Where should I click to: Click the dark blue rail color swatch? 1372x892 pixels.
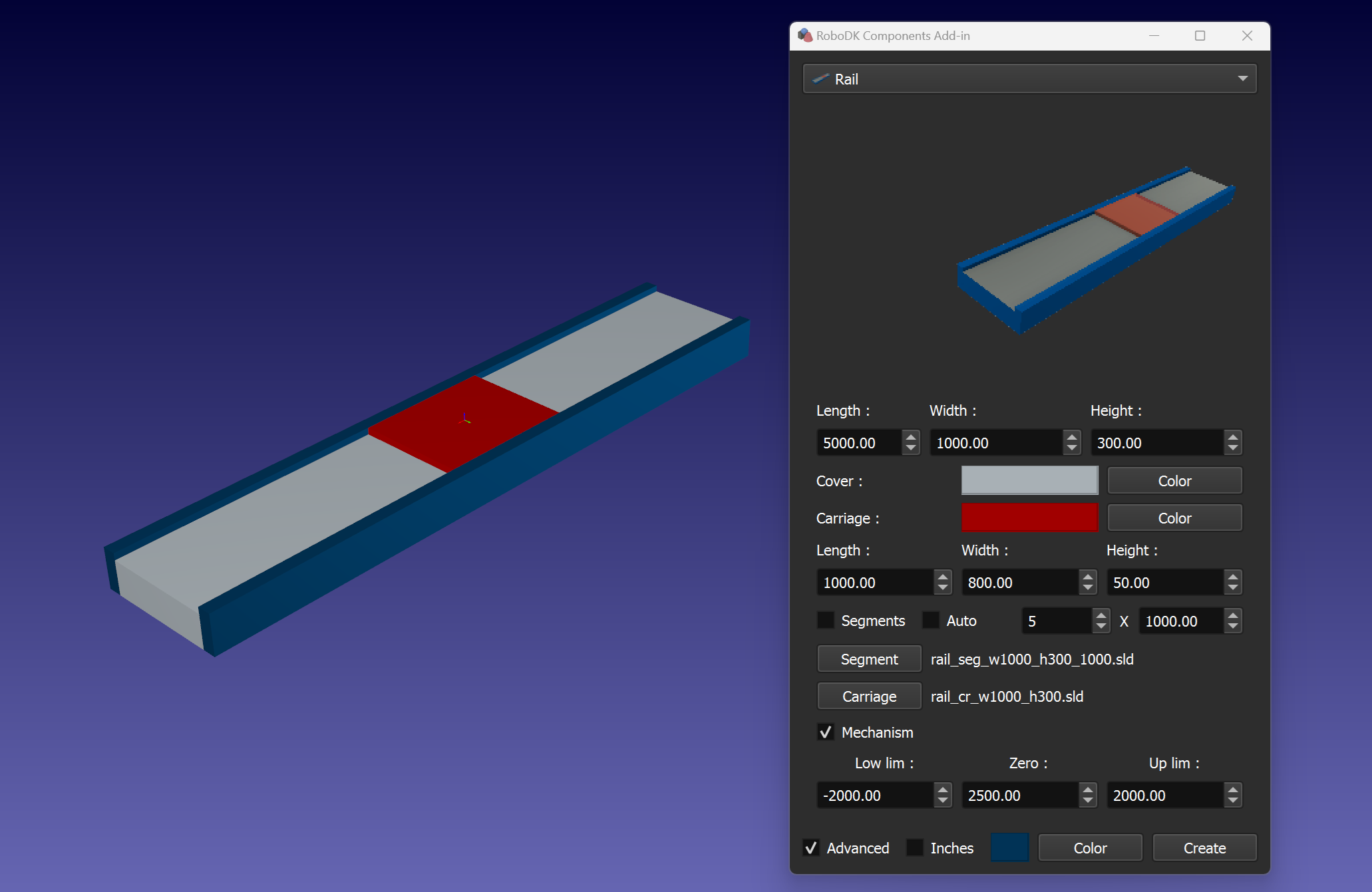[x=1009, y=848]
